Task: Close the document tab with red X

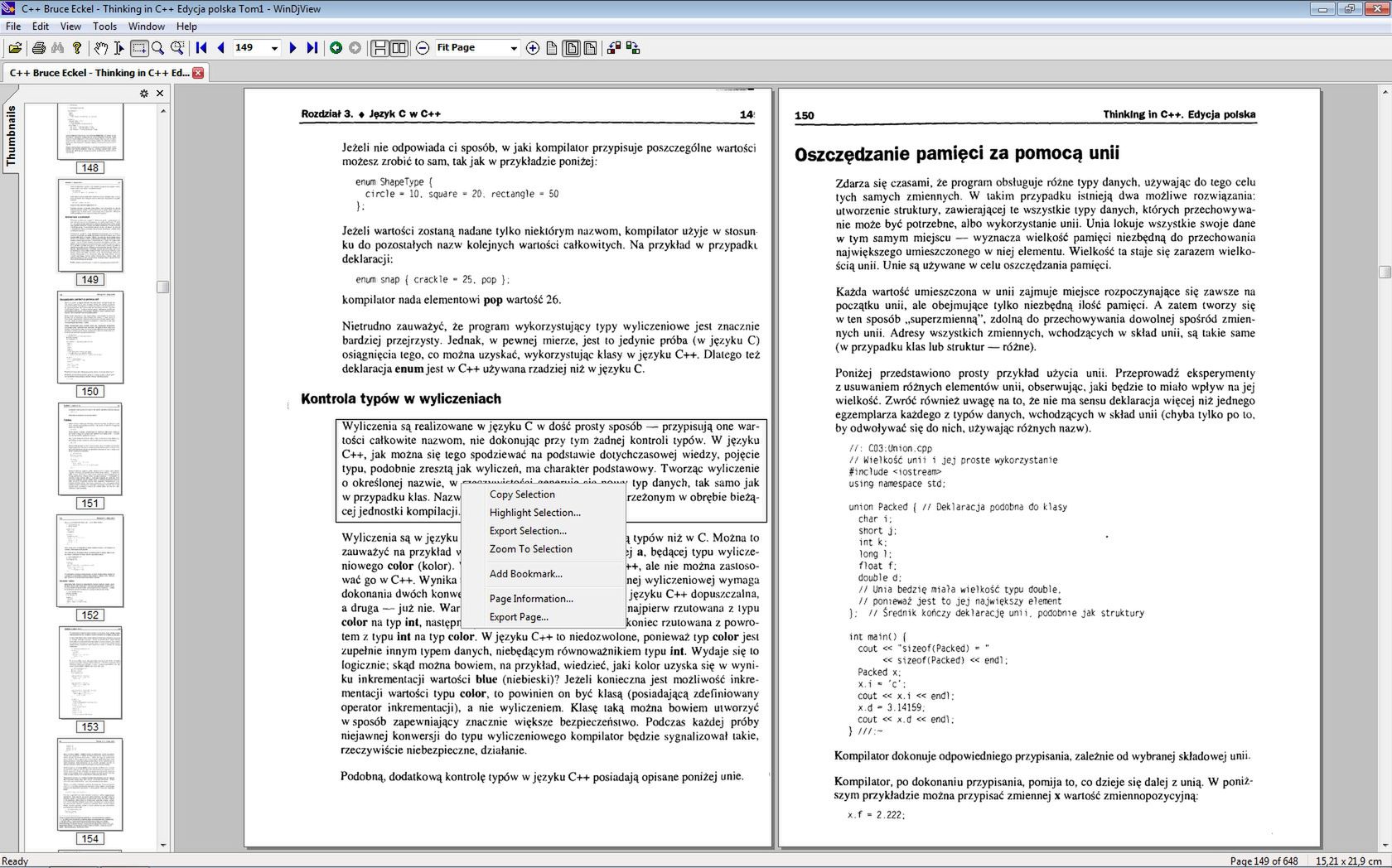Action: coord(198,73)
